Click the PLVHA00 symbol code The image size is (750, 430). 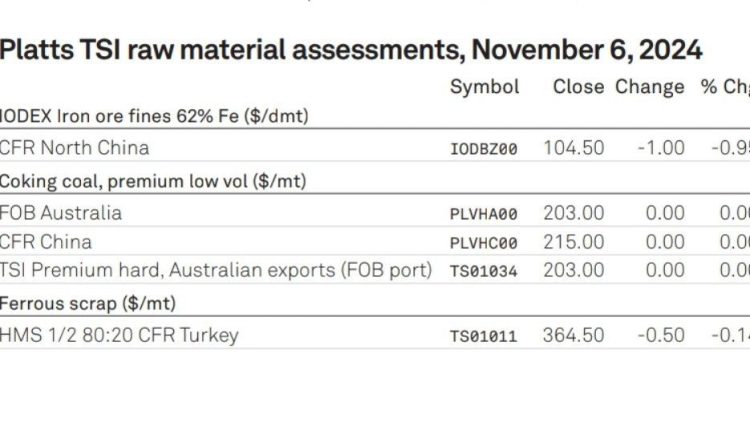coord(484,214)
